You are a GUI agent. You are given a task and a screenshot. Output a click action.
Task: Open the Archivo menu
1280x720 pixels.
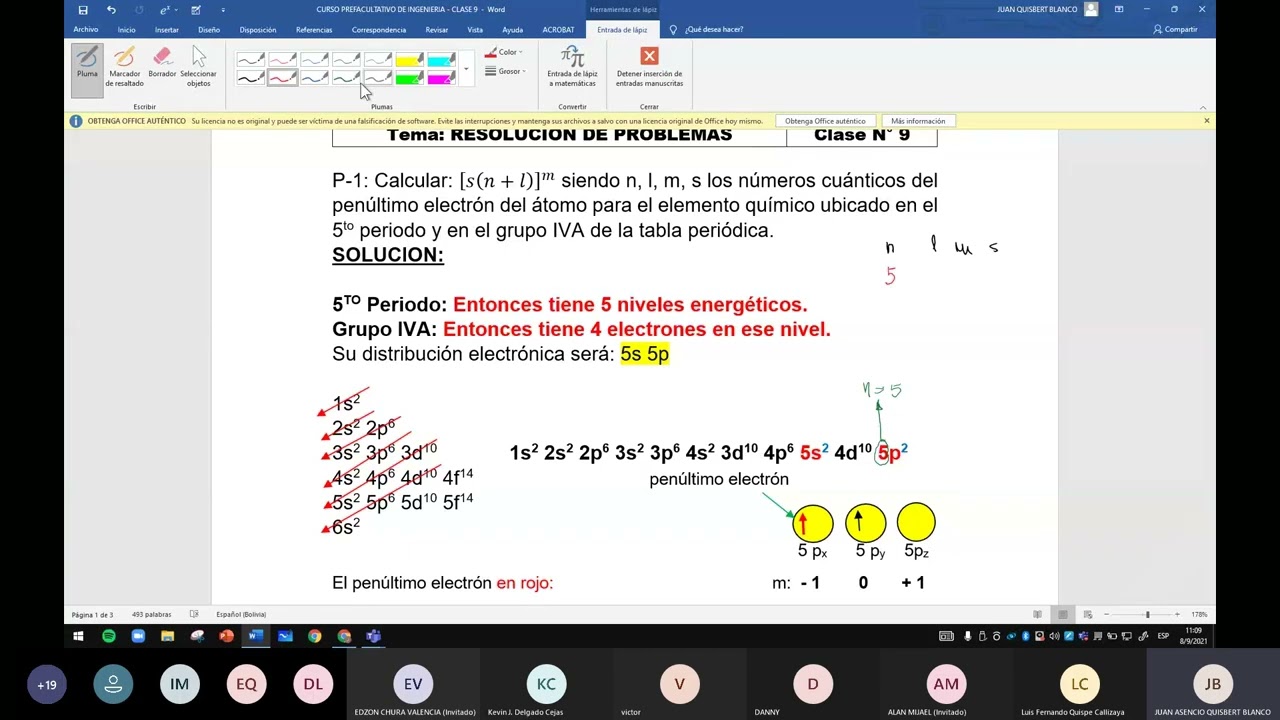coord(86,30)
